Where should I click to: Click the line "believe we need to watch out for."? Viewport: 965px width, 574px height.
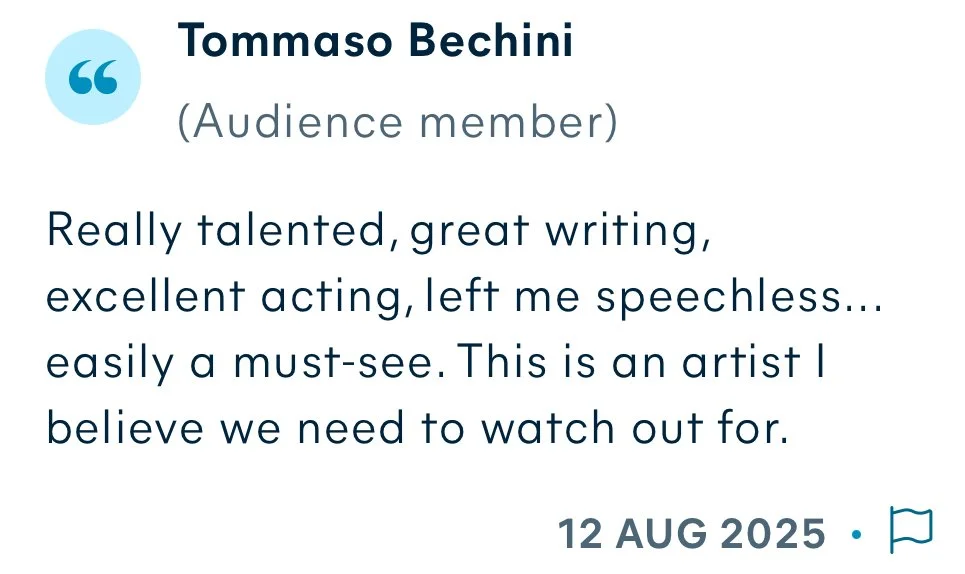[418, 428]
